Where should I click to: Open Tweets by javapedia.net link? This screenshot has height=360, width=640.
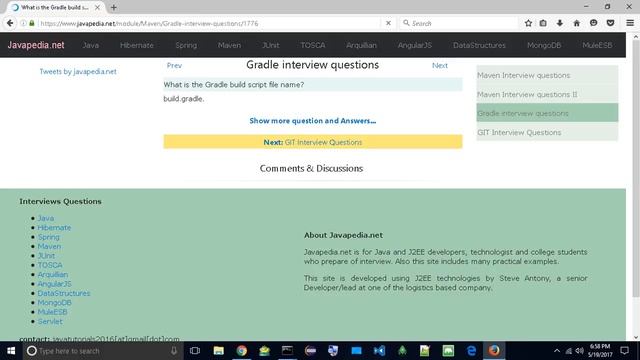pyautogui.click(x=78, y=71)
